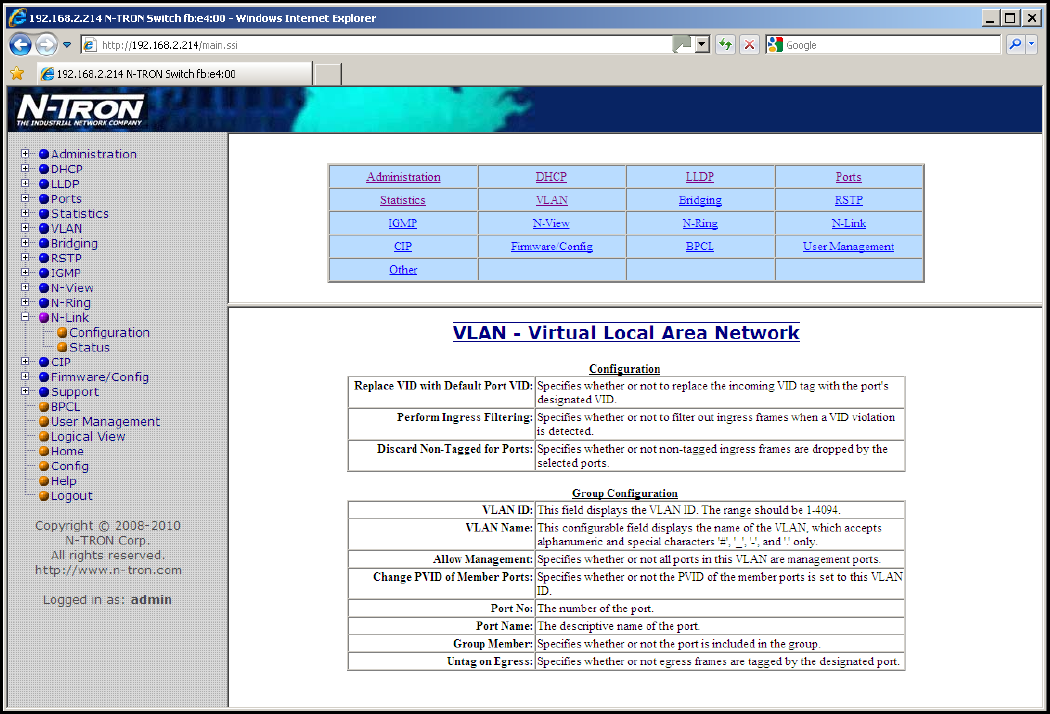Open the Administration link in help table

(x=403, y=177)
